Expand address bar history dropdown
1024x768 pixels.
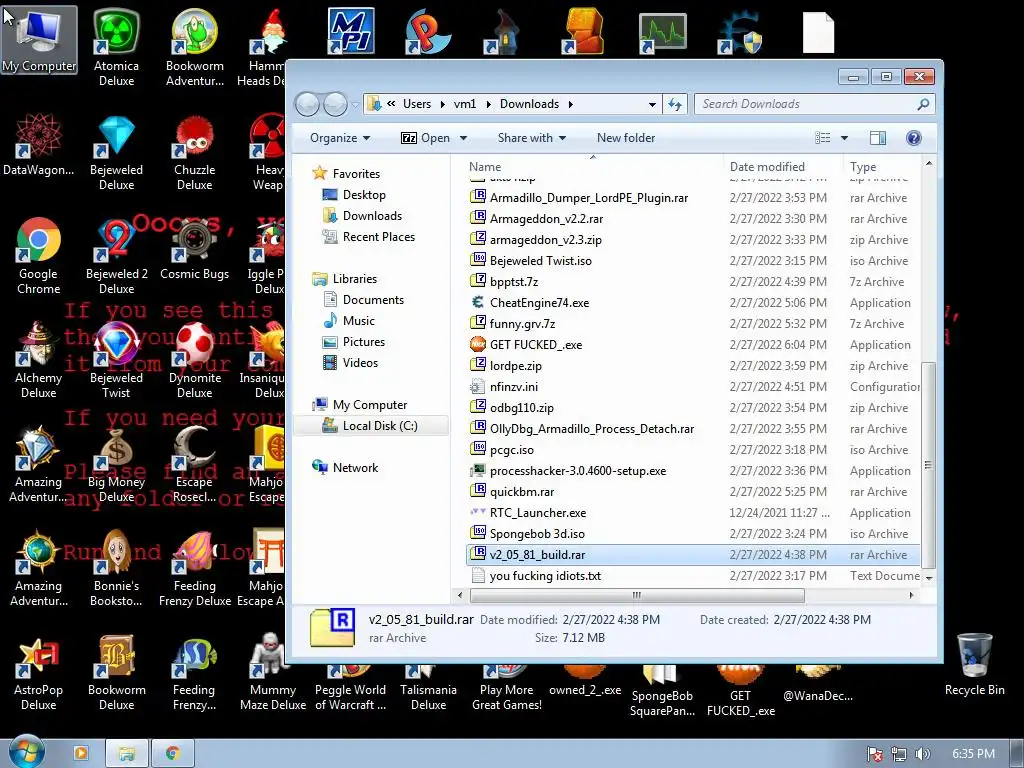pos(652,104)
